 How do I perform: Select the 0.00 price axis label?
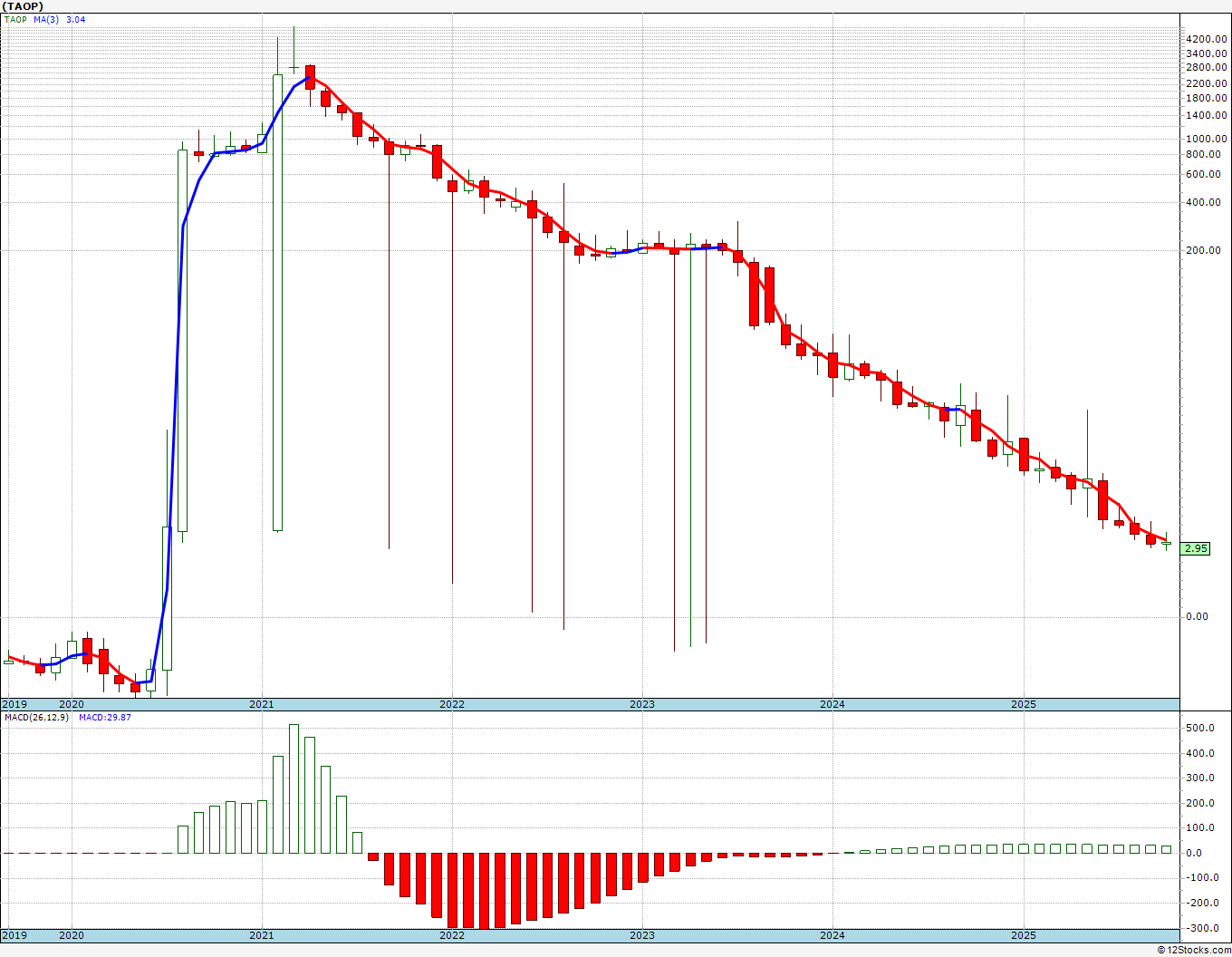[x=1197, y=617]
